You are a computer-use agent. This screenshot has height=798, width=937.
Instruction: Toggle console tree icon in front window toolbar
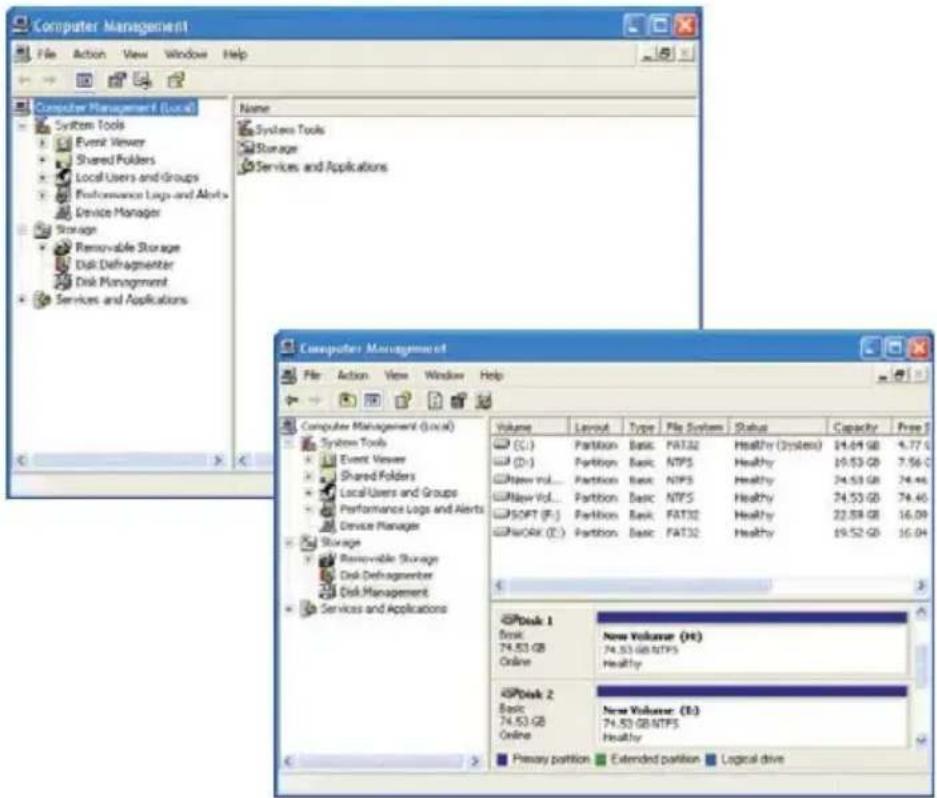373,400
